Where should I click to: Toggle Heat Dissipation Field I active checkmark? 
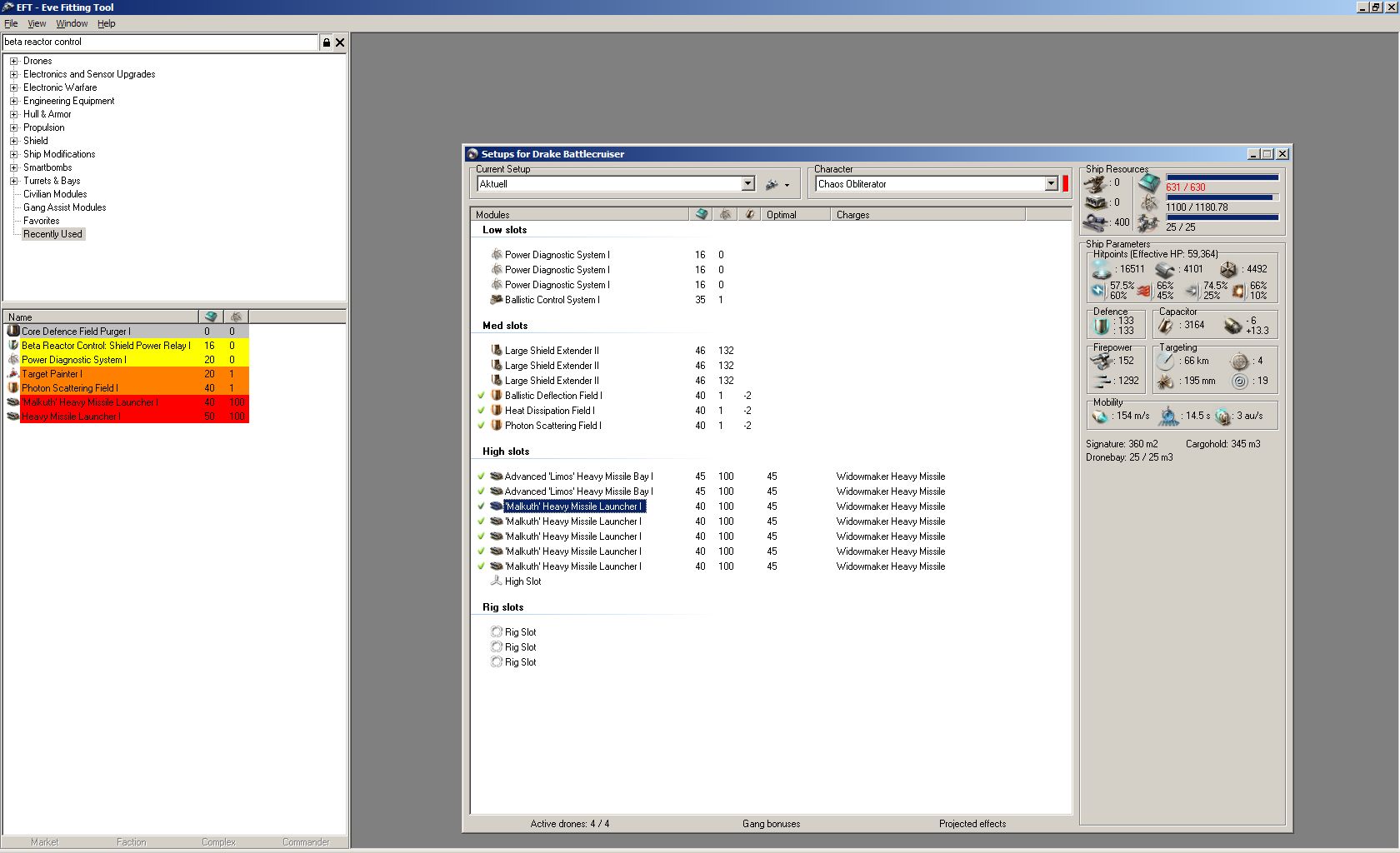coord(481,411)
